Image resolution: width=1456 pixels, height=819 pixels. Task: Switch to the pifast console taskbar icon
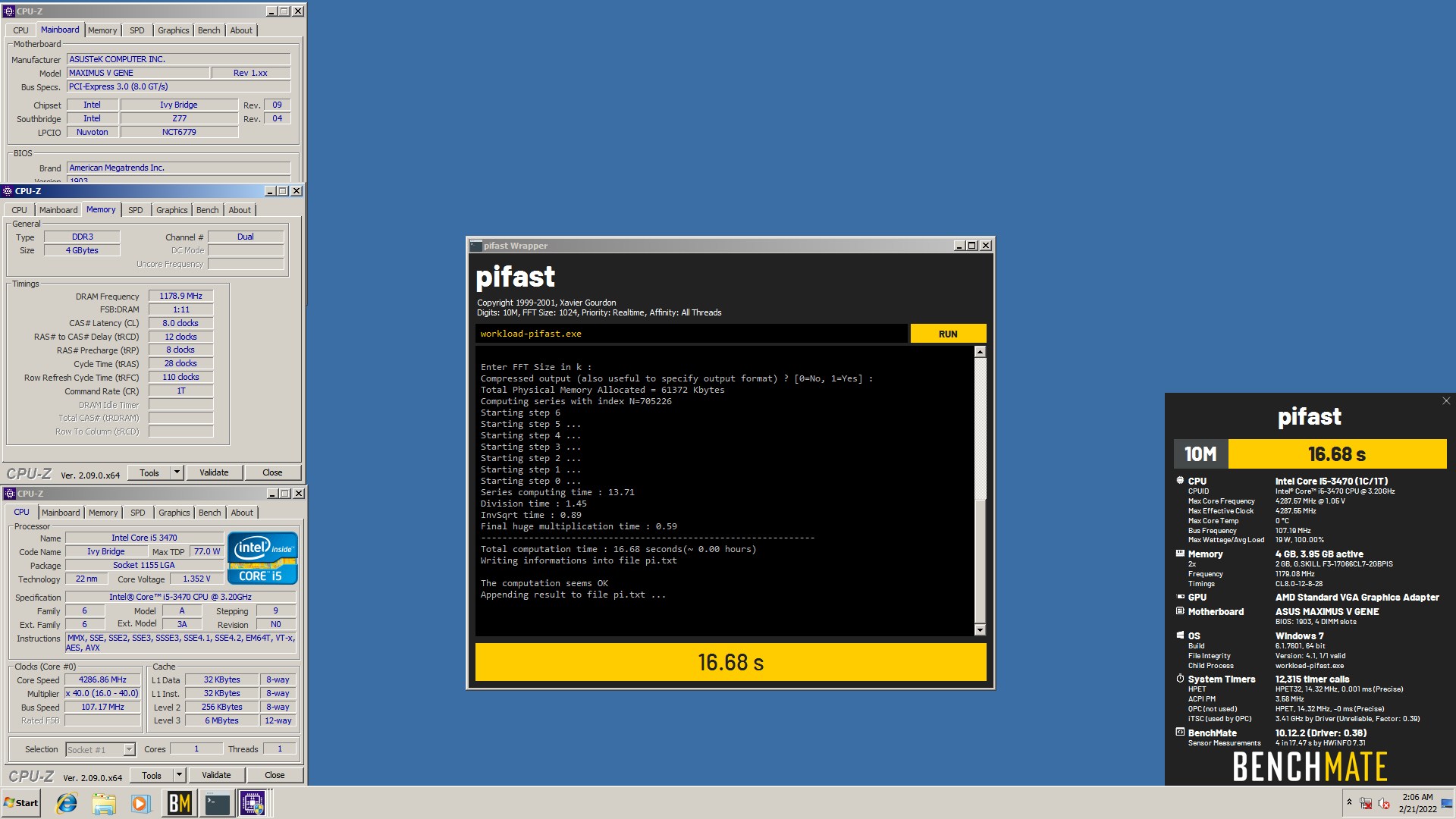point(217,803)
